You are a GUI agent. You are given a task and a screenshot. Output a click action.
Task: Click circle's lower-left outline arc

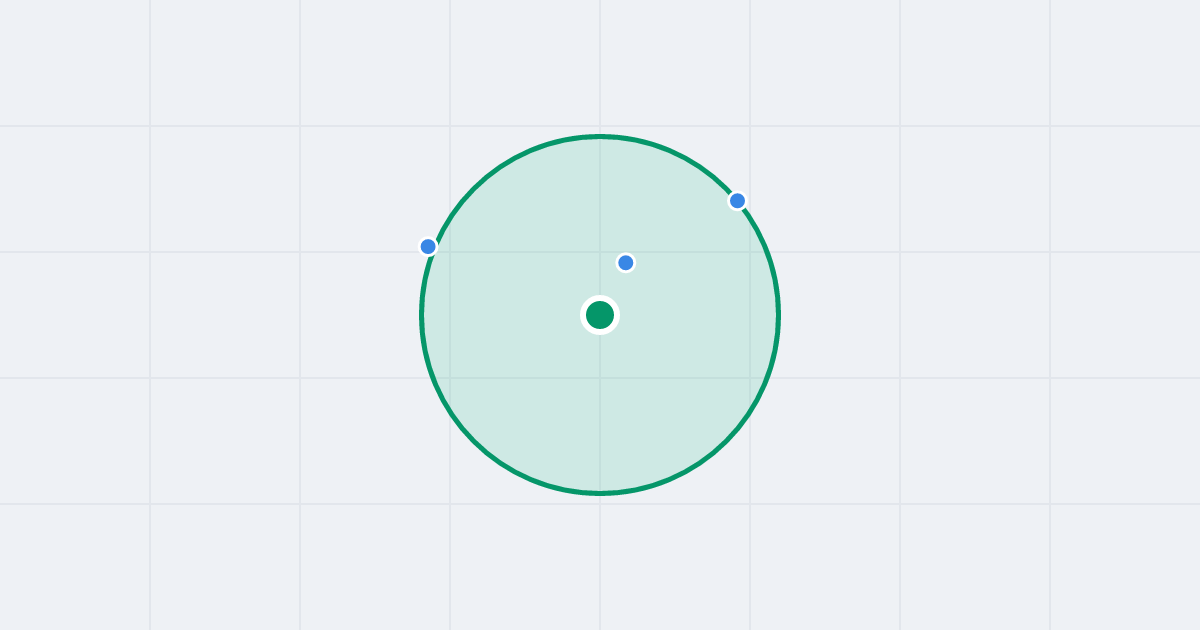click(x=474, y=441)
